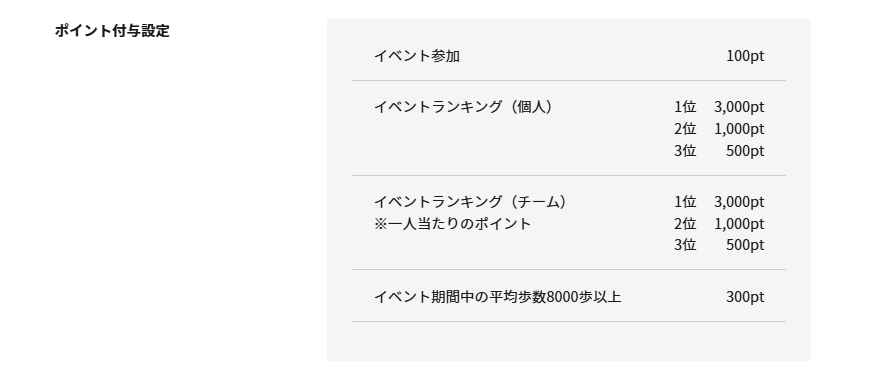
Task: Click the 3位 rank label under 個人
Action: [x=685, y=150]
